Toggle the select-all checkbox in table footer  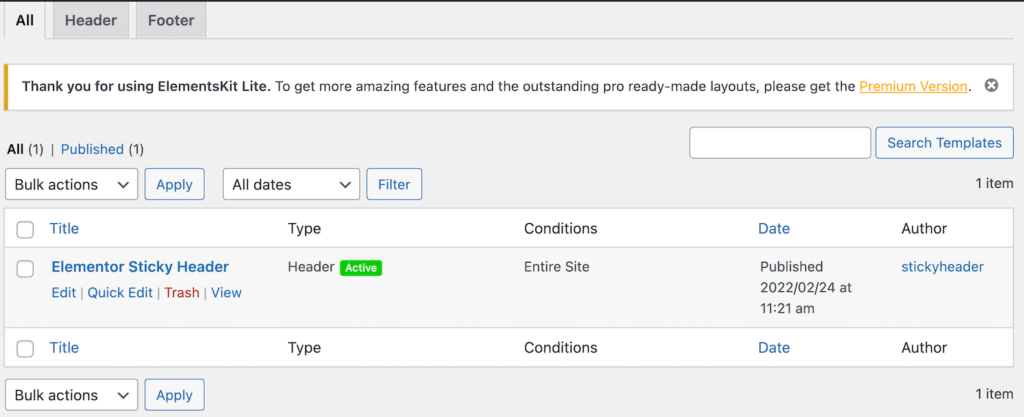(x=26, y=349)
